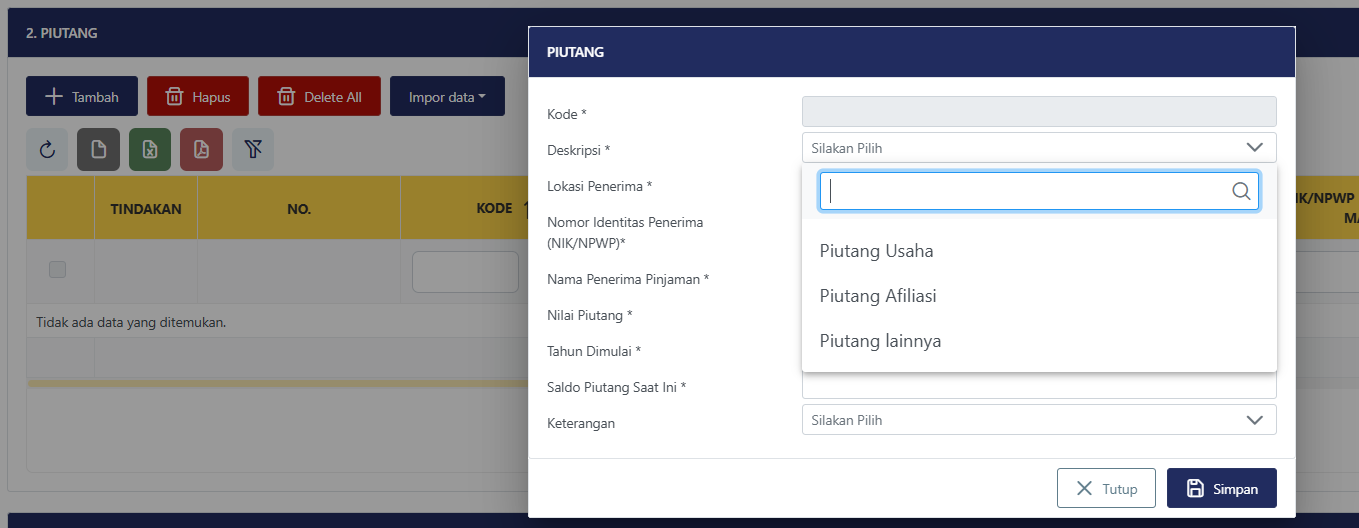Click the Delete All trash button

pyautogui.click(x=319, y=97)
